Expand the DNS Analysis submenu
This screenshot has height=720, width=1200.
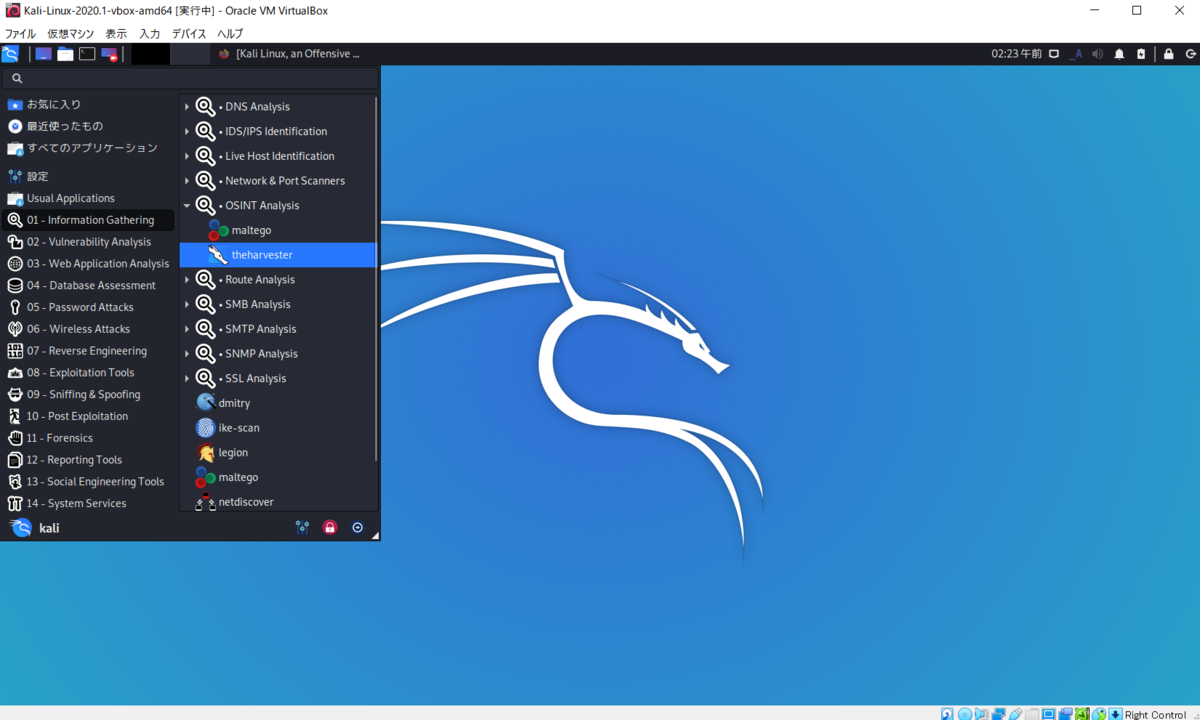[x=276, y=106]
